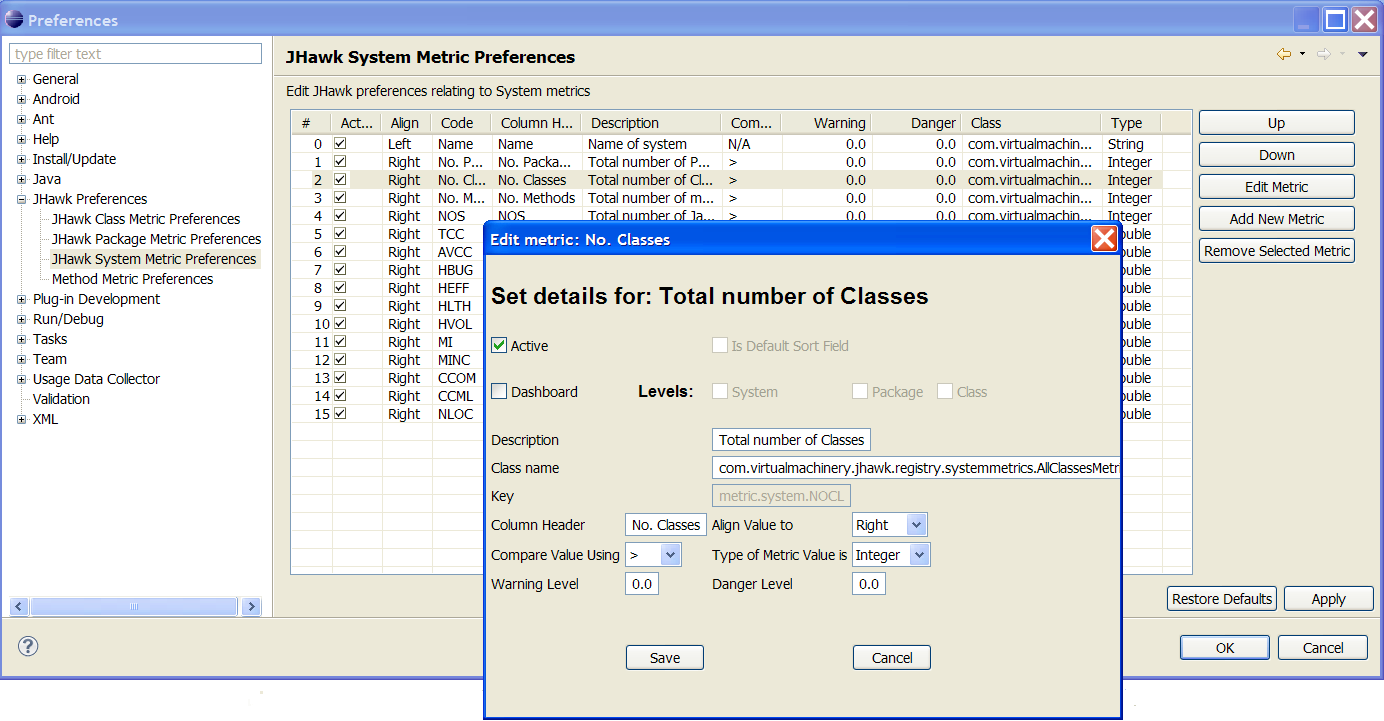Toggle active checkbox for row 9 HLTH

pos(340,306)
